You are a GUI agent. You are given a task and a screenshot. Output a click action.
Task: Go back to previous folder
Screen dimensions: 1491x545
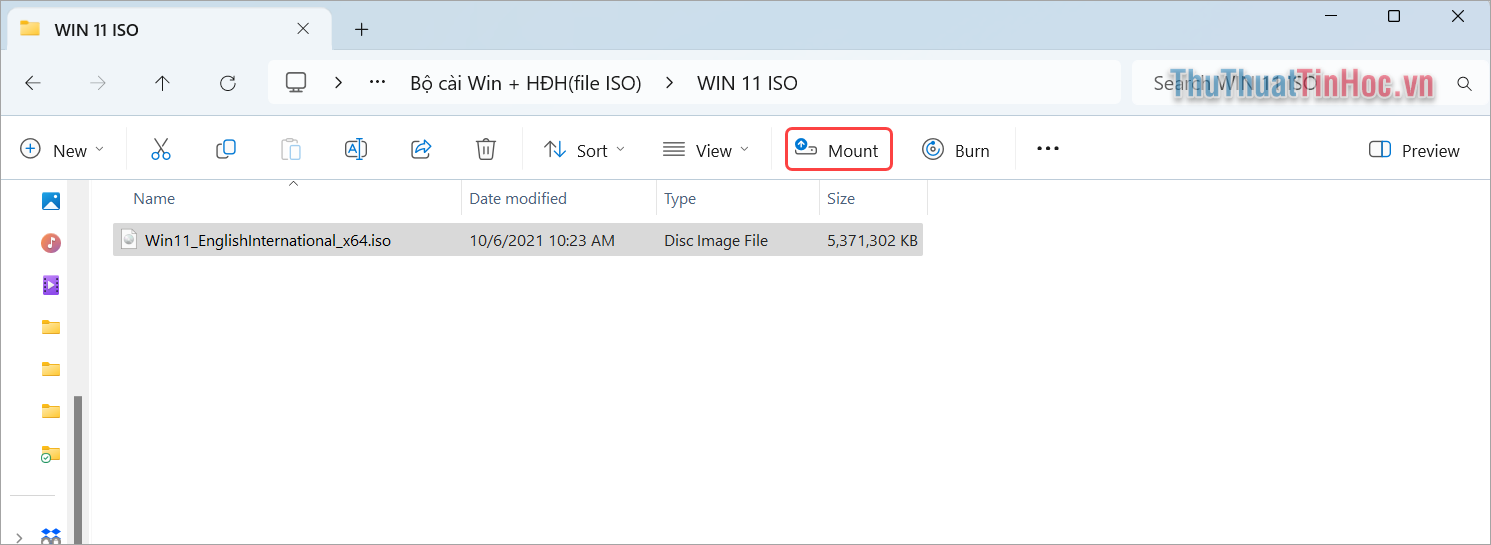33,83
